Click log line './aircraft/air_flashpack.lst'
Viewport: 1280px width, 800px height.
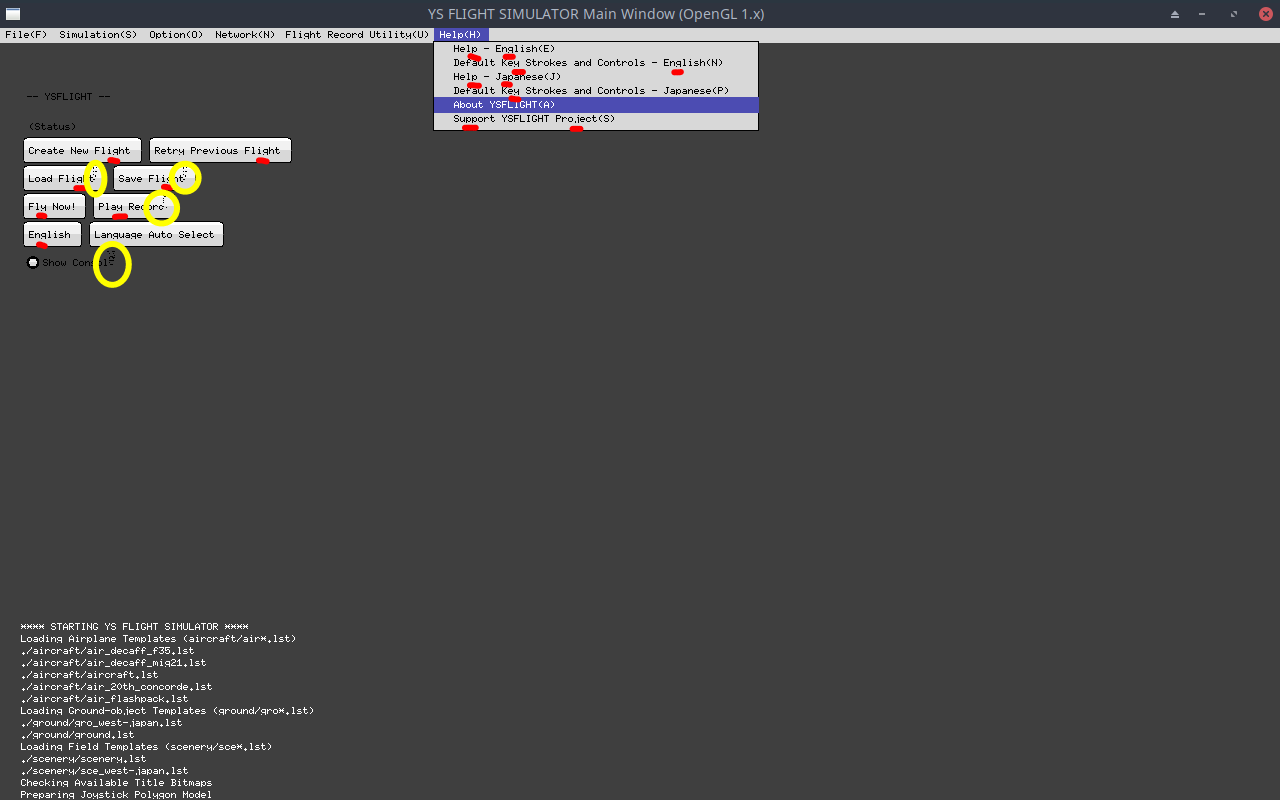[x=104, y=699]
